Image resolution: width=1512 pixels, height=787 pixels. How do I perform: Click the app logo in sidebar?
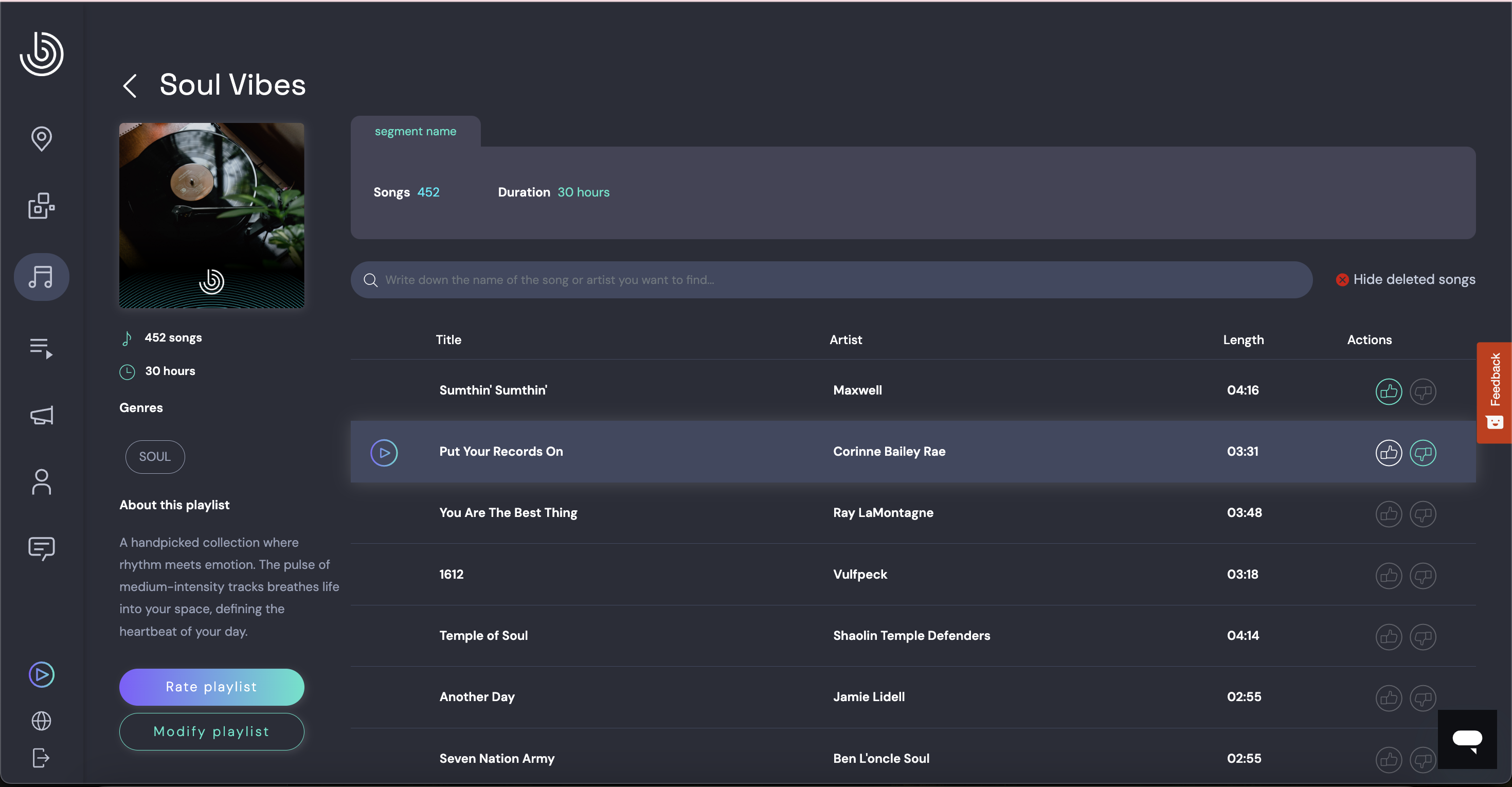point(42,53)
